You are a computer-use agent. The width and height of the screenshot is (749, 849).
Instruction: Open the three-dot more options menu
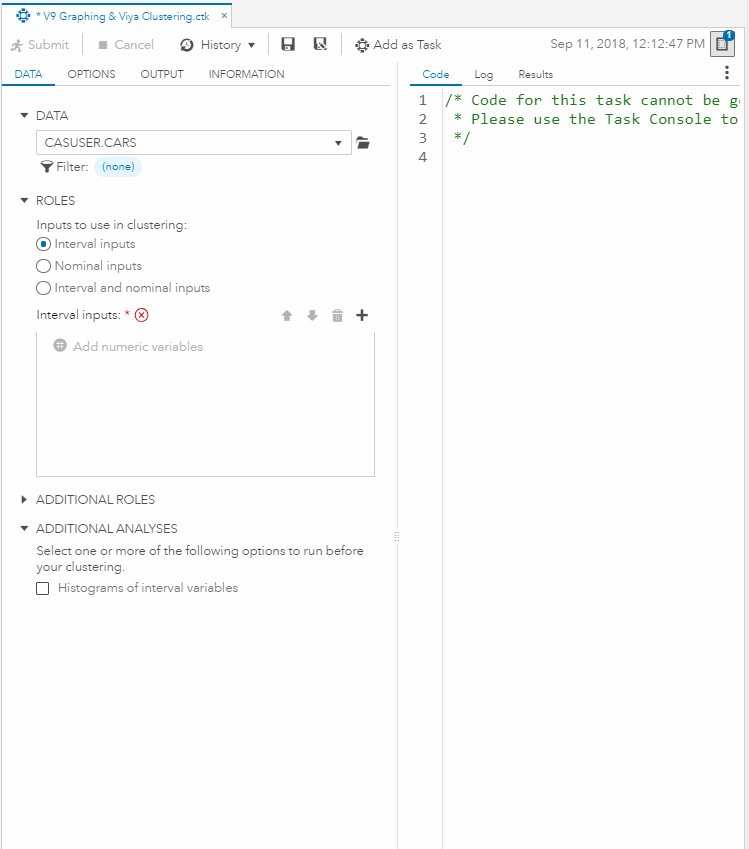point(727,73)
